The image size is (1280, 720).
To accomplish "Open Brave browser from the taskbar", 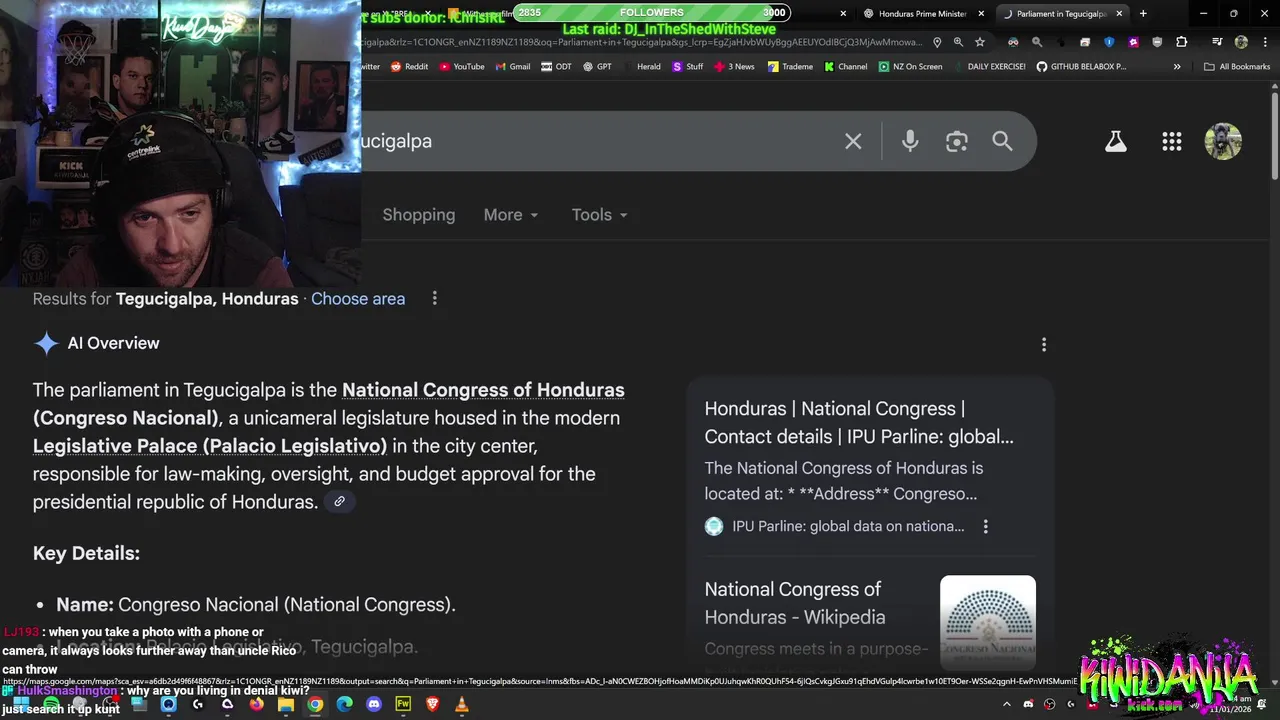I will pyautogui.click(x=432, y=704).
